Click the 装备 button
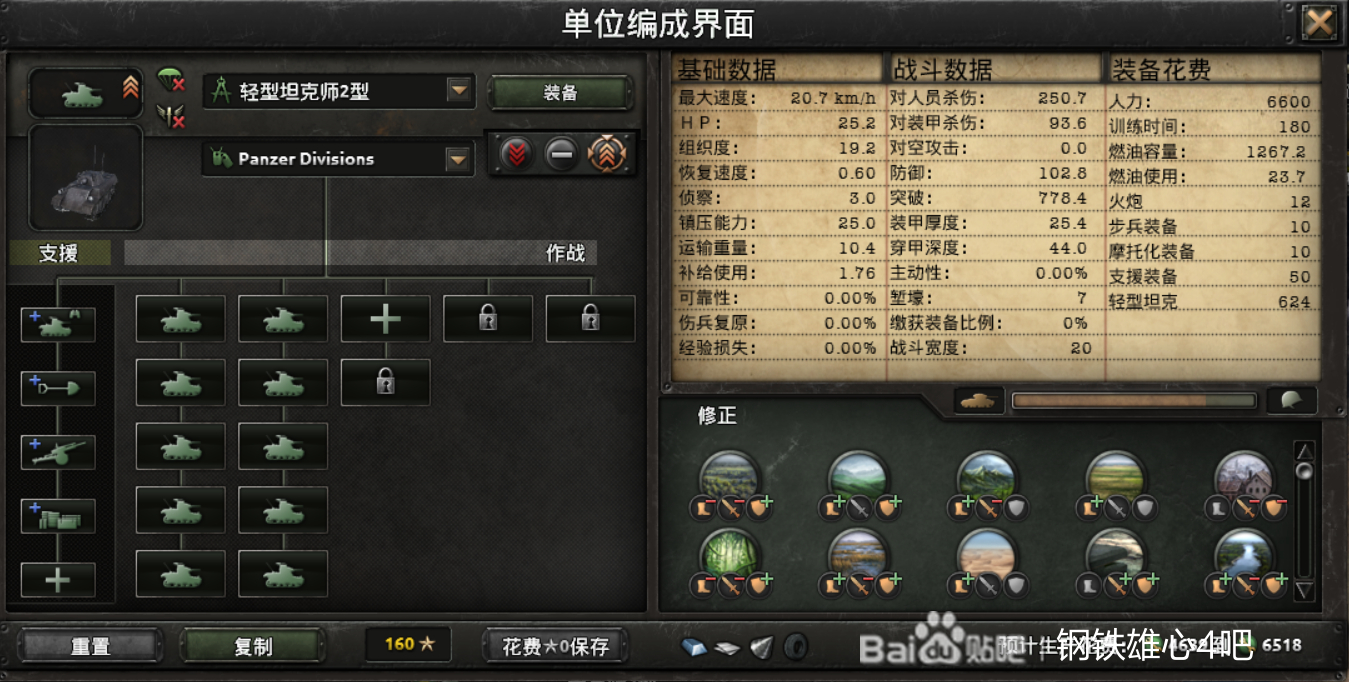The width and height of the screenshot is (1349, 682). (x=560, y=93)
